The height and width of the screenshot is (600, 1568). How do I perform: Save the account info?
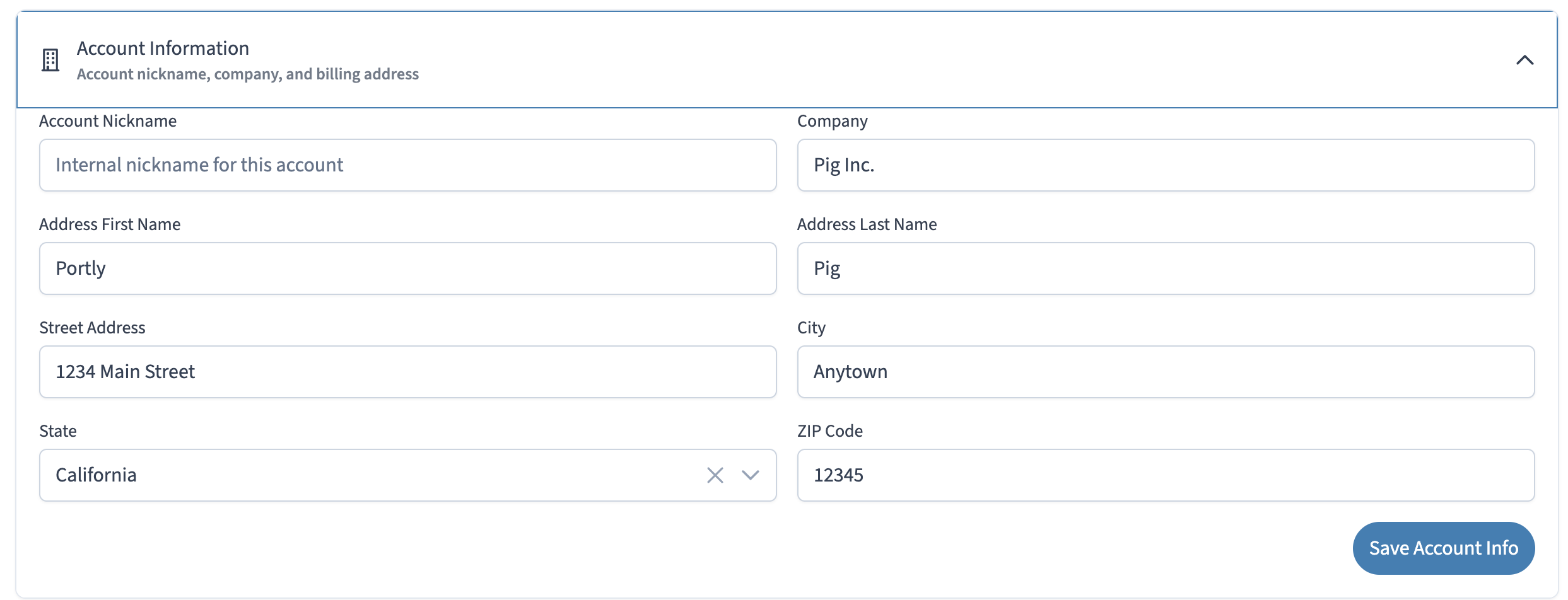[1443, 548]
